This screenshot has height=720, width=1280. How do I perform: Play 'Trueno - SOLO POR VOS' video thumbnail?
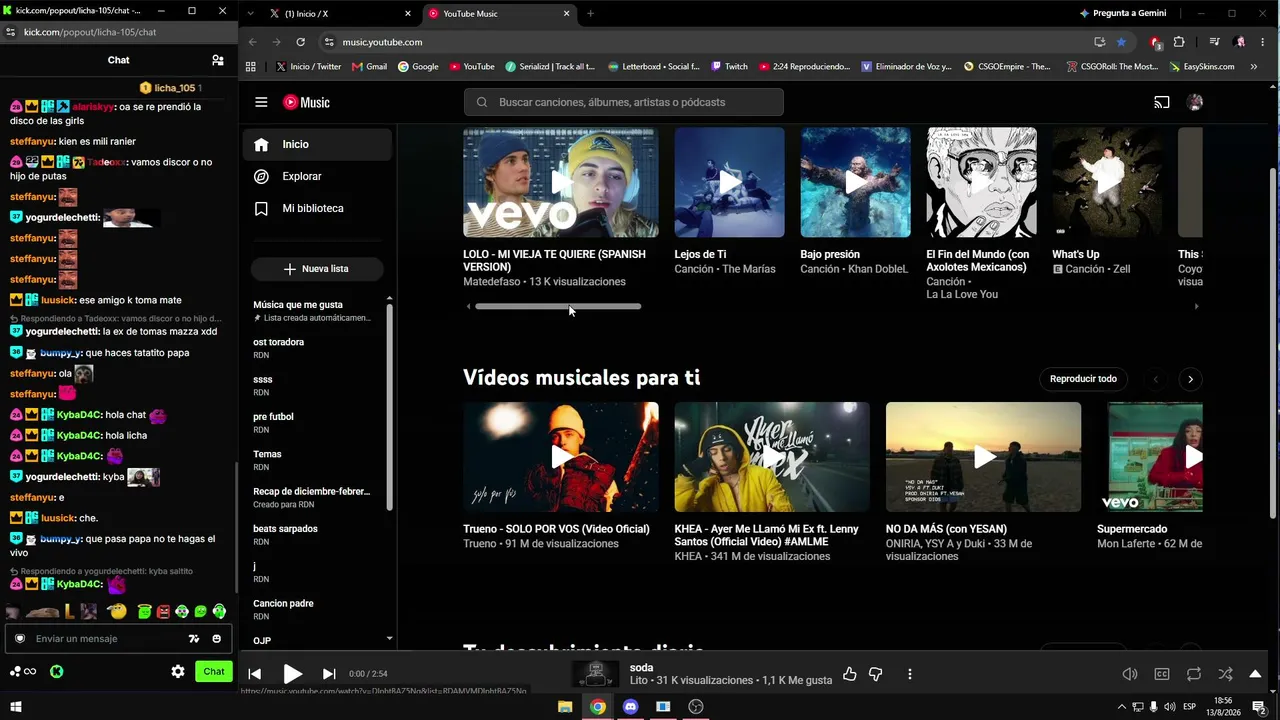561,457
